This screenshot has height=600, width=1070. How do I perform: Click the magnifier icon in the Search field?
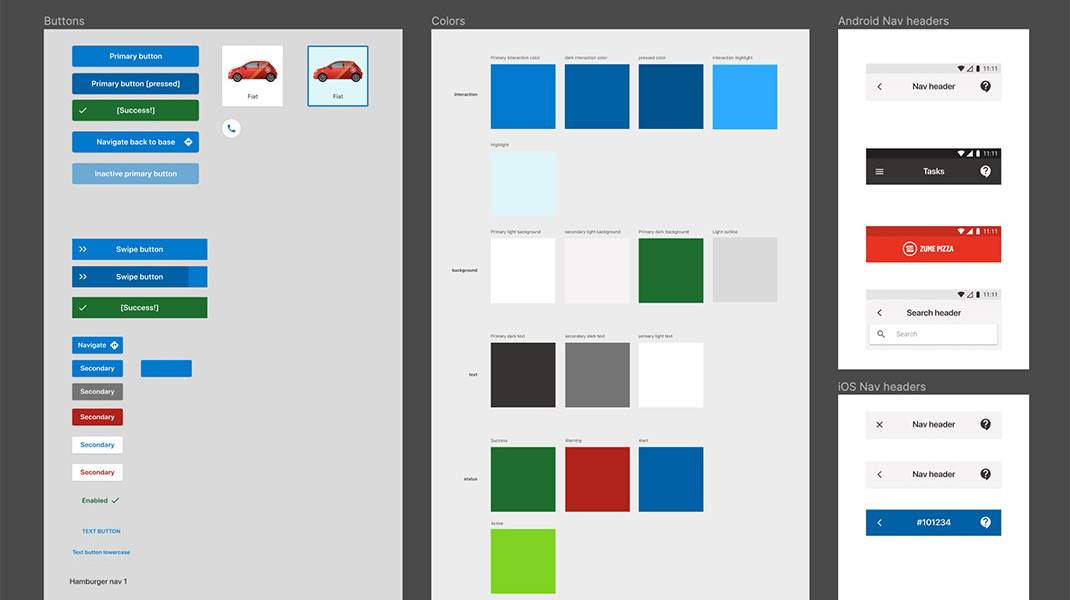tap(881, 334)
